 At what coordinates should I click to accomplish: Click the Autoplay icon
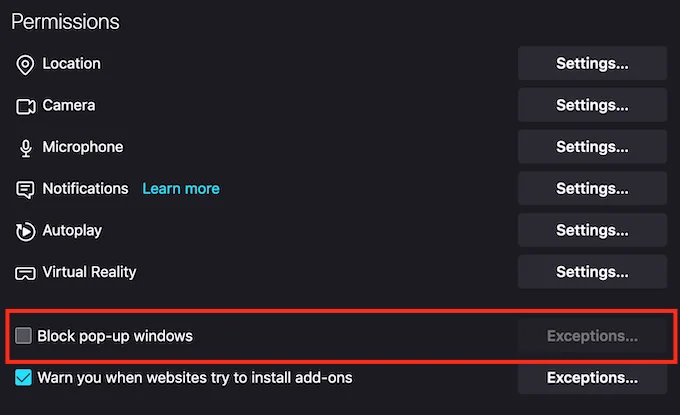pos(25,231)
